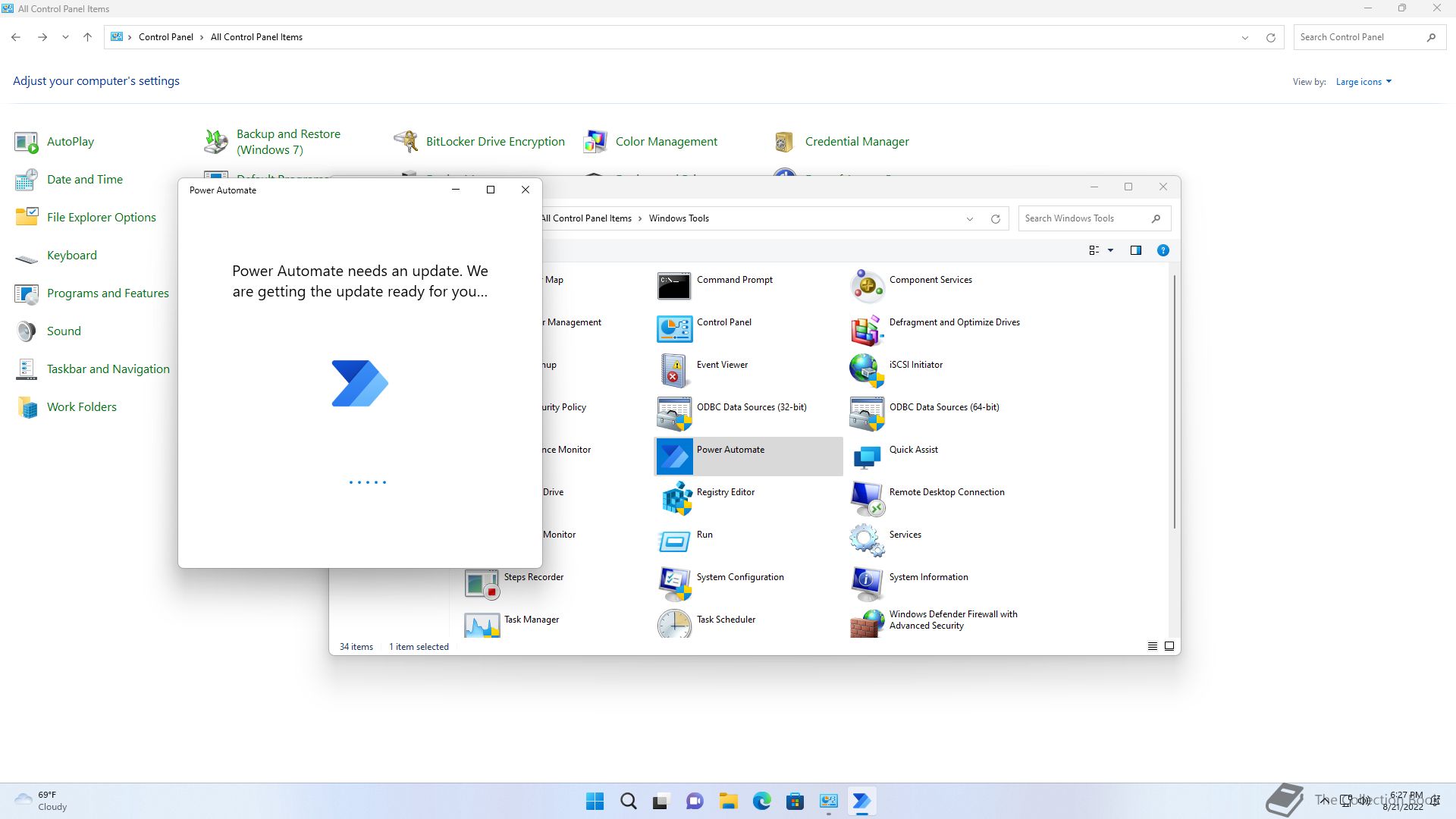Go up one level in Control Panel
1456x819 pixels.
point(87,37)
